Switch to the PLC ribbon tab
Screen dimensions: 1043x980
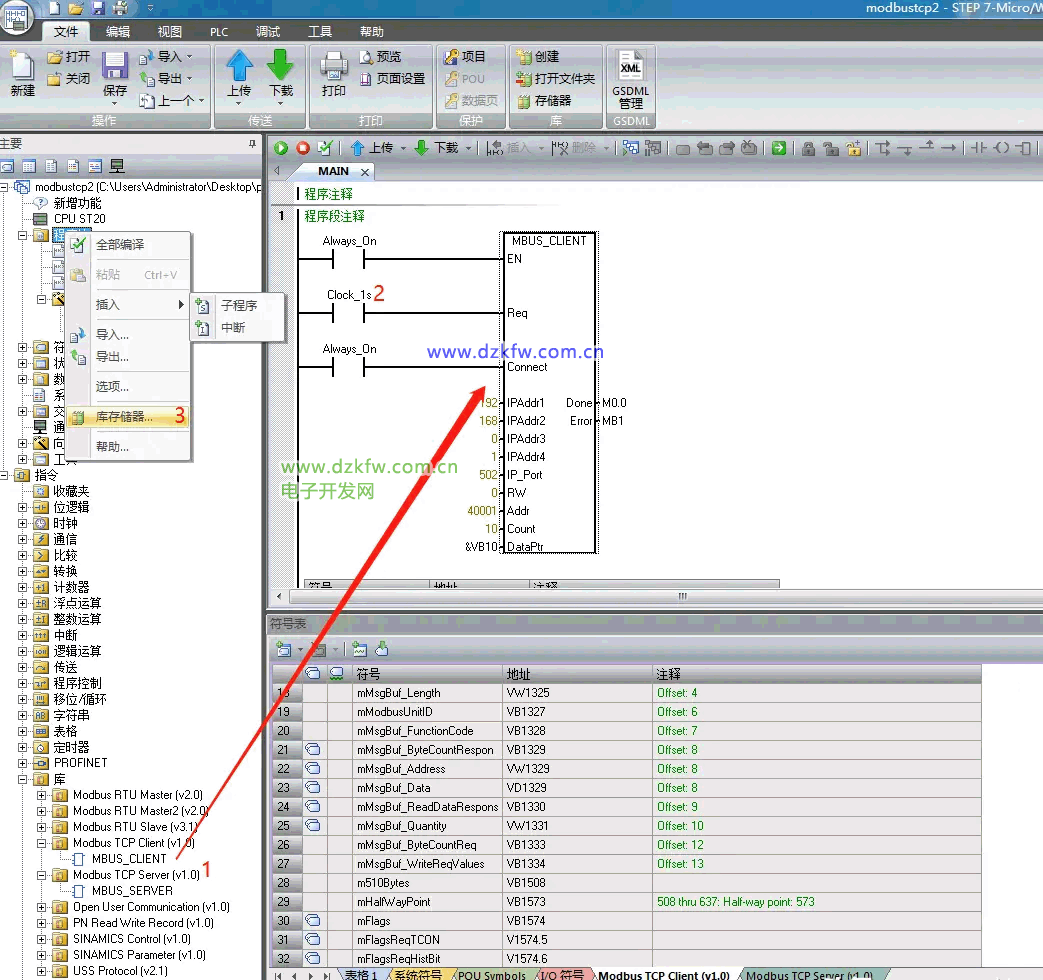(219, 32)
